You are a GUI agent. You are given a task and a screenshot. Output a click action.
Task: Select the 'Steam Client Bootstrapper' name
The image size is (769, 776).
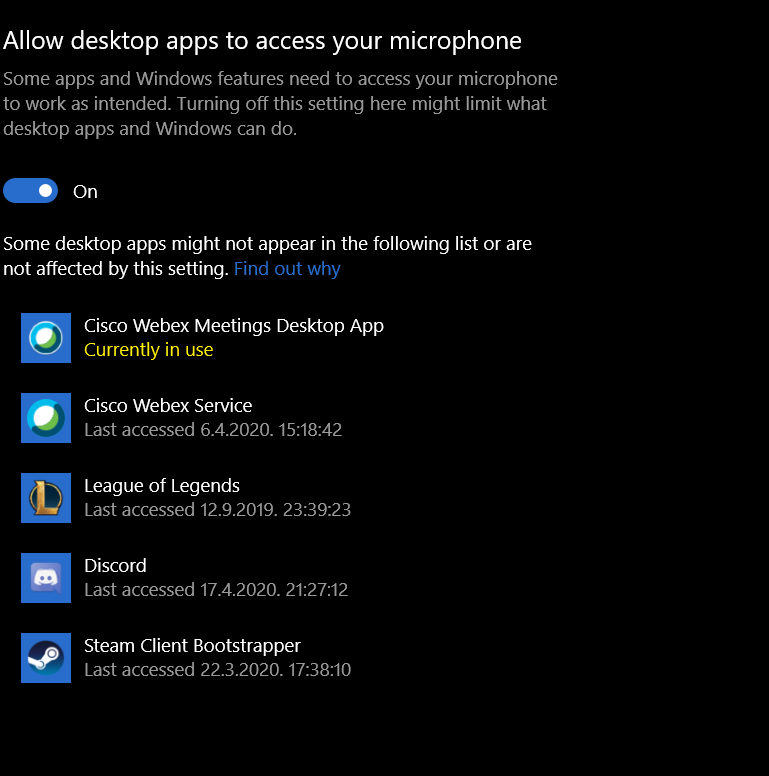tap(192, 646)
